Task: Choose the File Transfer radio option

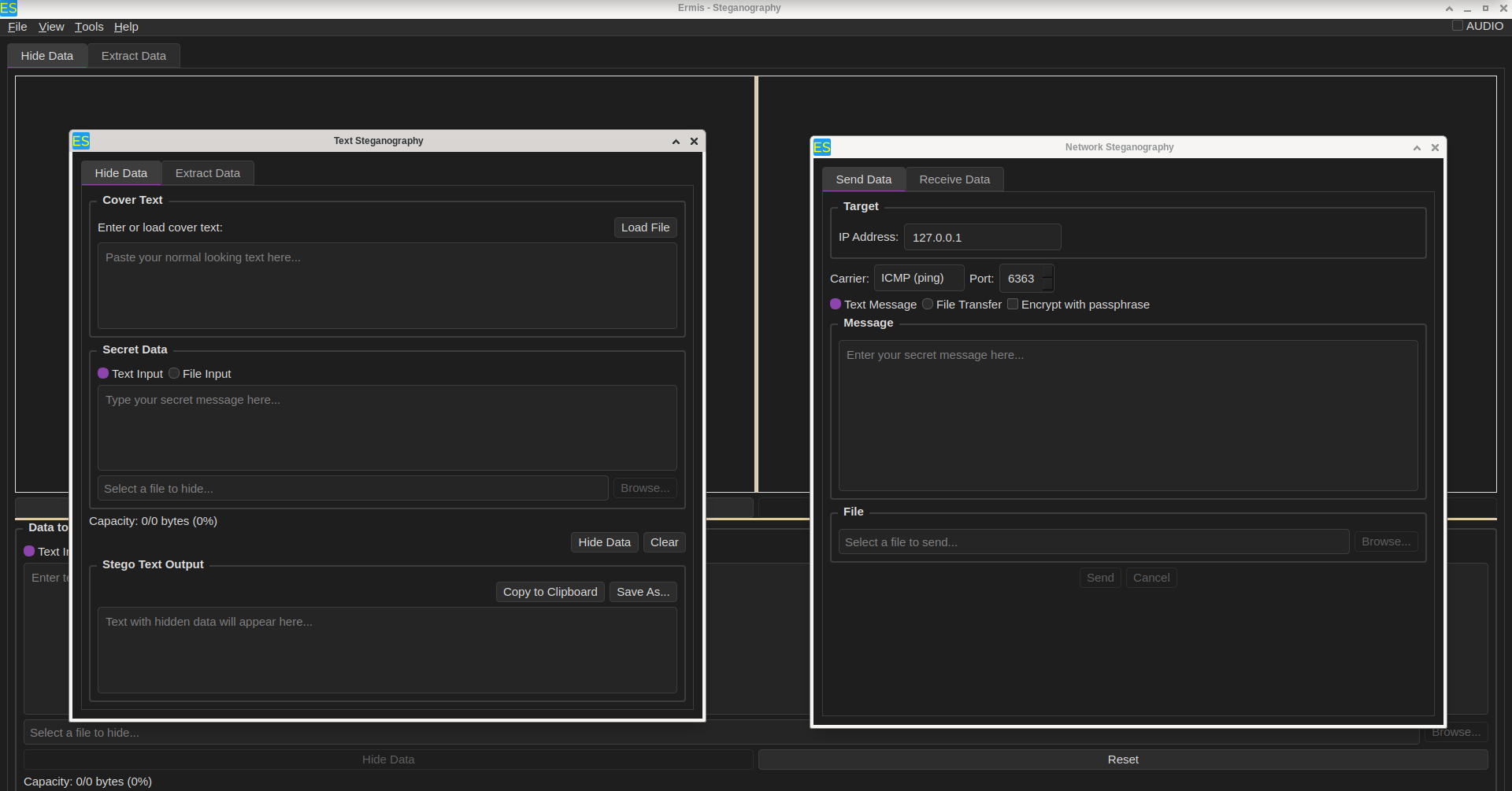Action: [928, 305]
